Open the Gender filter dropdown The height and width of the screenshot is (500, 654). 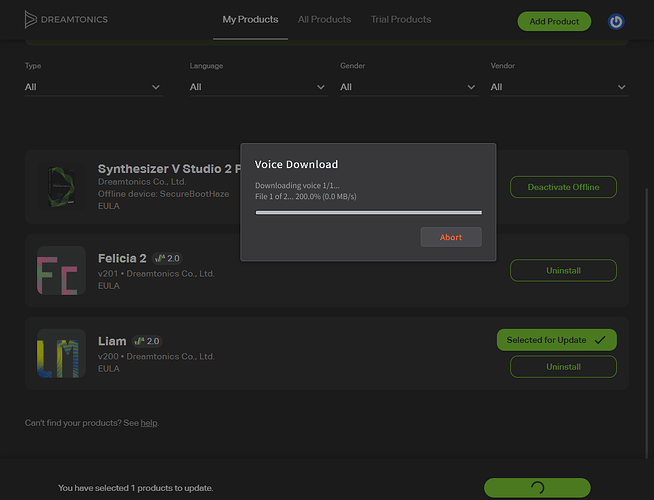(x=409, y=87)
